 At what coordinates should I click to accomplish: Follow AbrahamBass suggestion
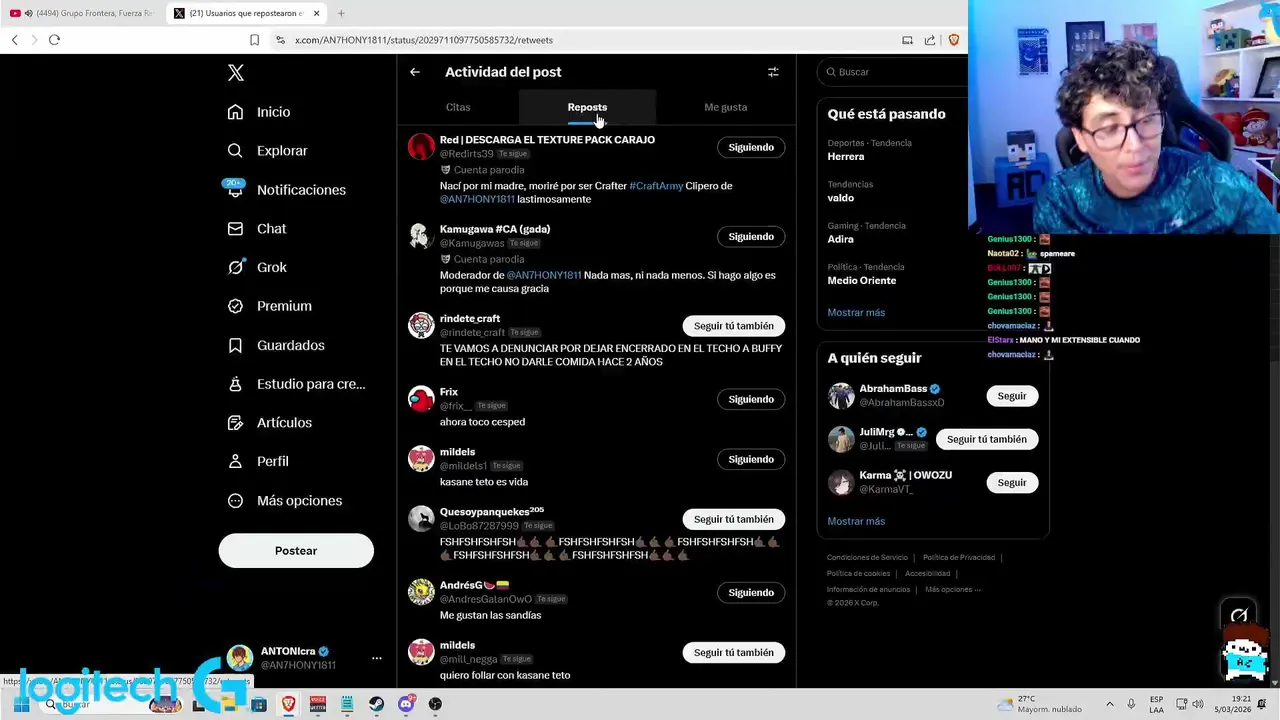click(x=1012, y=396)
